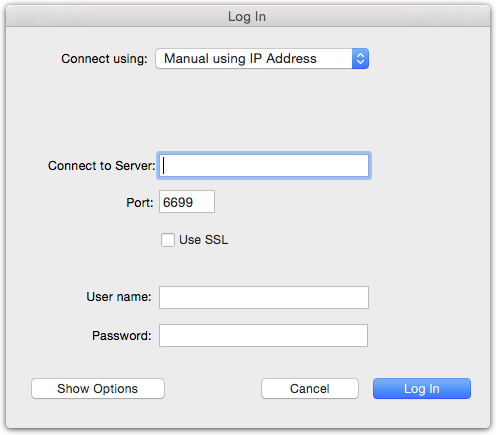Viewport: 496px width, 435px height.
Task: Cancel the login dialog
Action: (310, 389)
